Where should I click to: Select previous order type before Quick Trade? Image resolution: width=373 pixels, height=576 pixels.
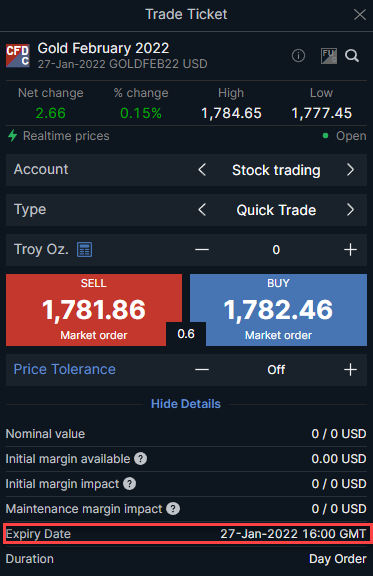(x=202, y=210)
